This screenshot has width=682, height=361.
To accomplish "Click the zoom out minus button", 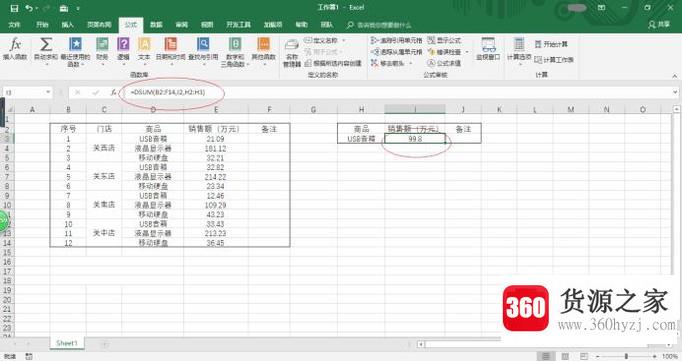I will pyautogui.click(x=598, y=356).
